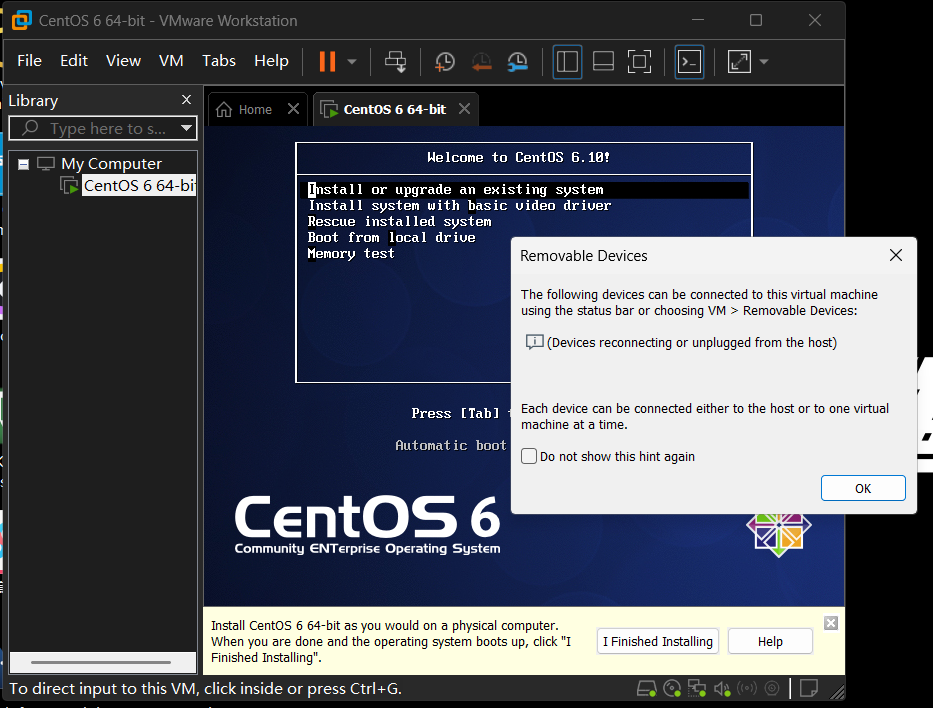Click the VM icon on CentOS tab

[329, 109]
